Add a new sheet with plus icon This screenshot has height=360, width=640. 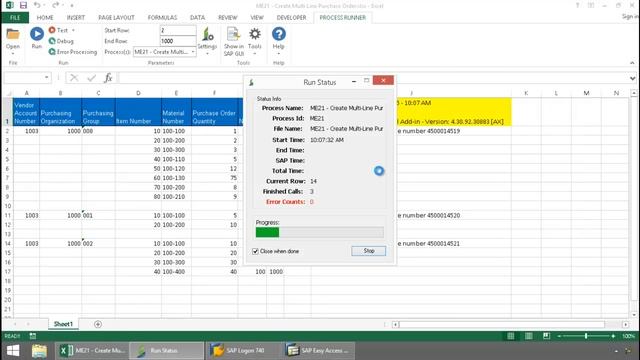click(98, 324)
